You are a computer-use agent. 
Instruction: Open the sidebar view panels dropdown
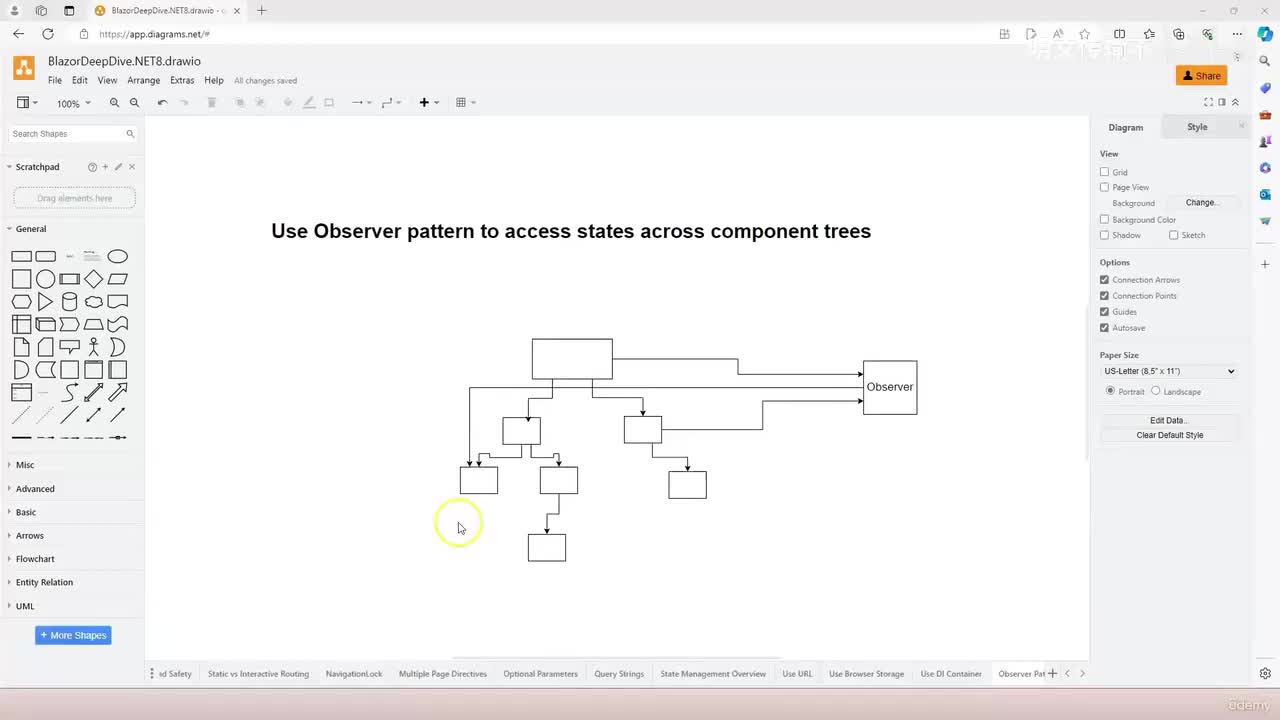point(27,103)
